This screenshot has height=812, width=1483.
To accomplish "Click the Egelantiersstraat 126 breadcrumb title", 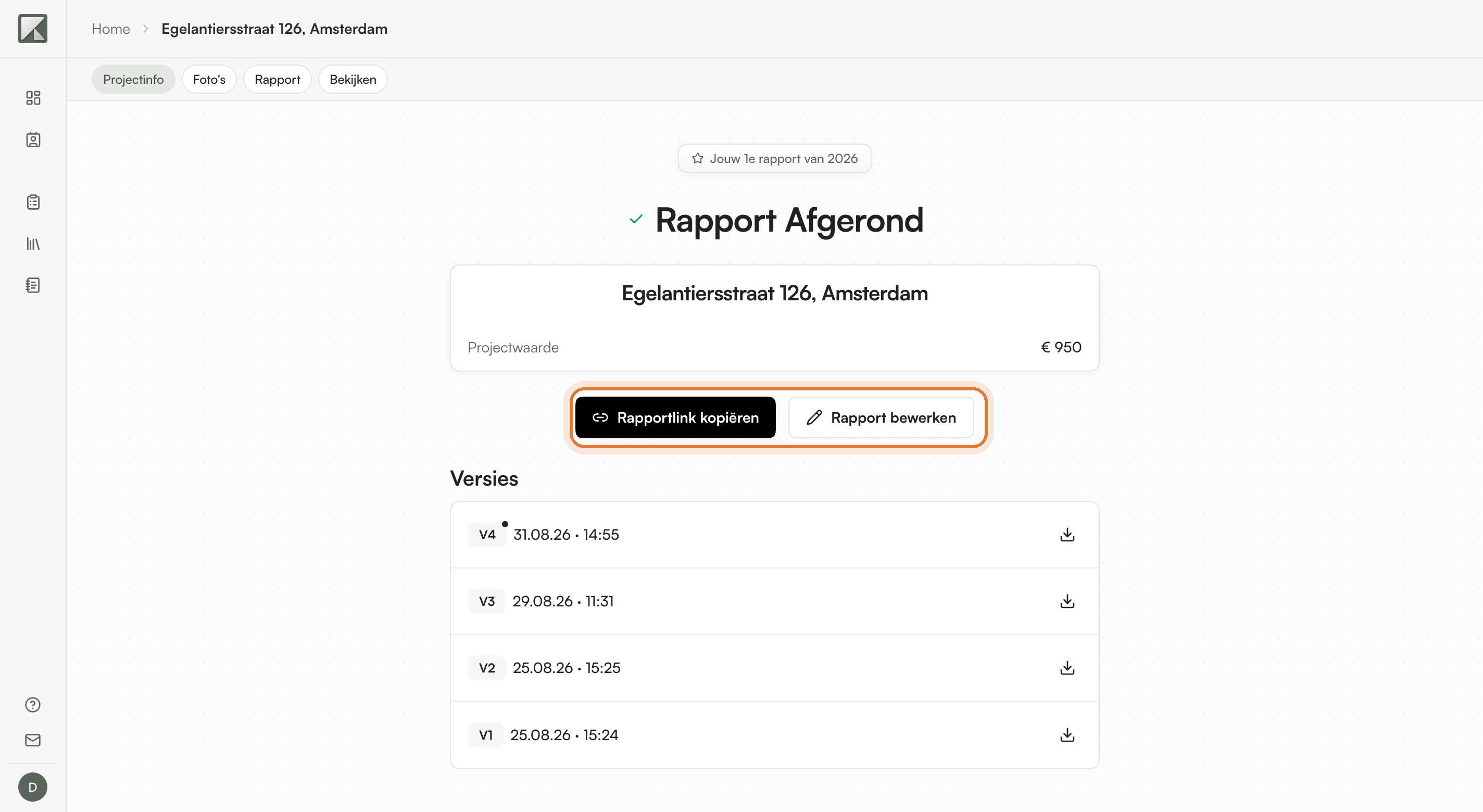I will click(x=274, y=29).
